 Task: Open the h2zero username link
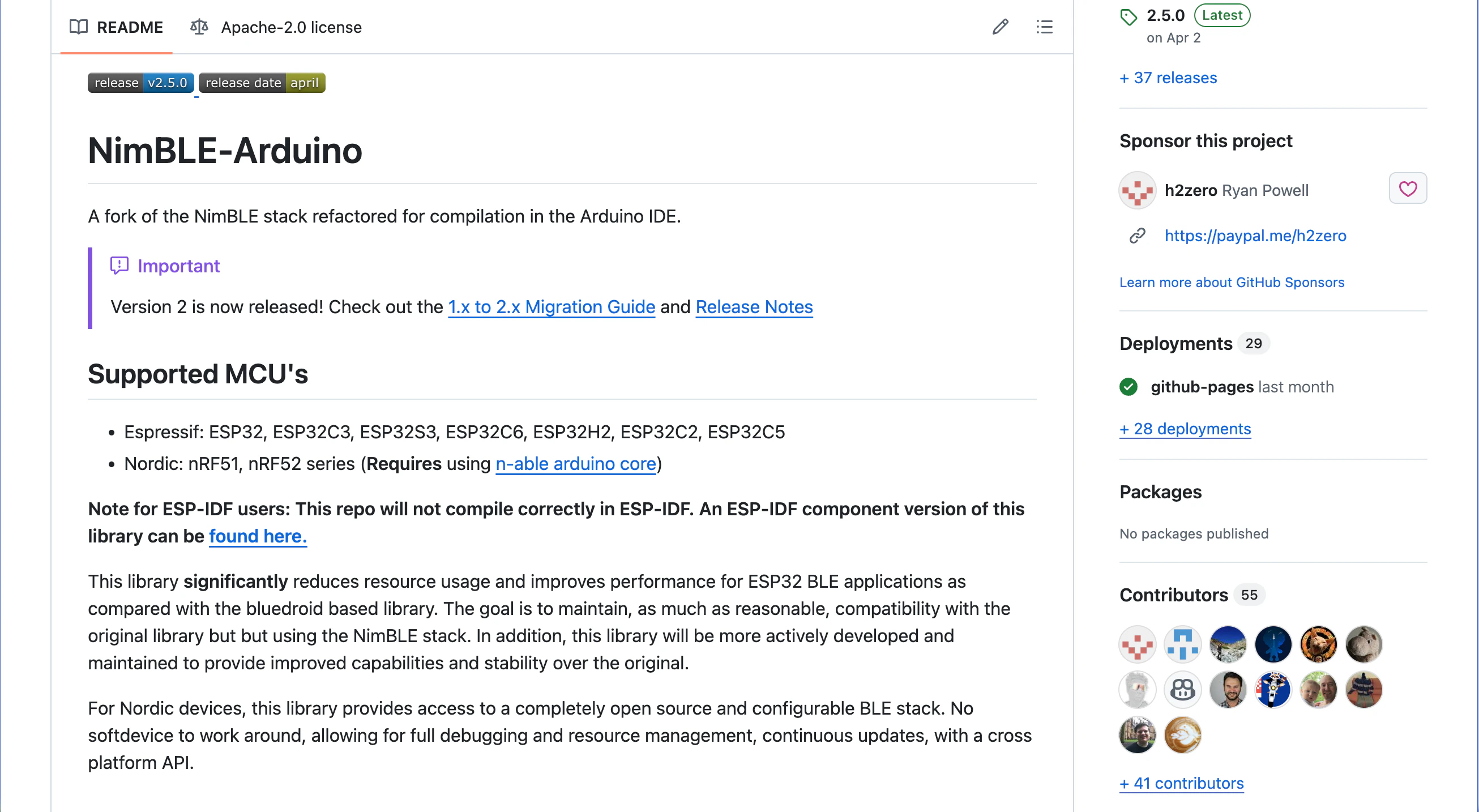[1191, 190]
